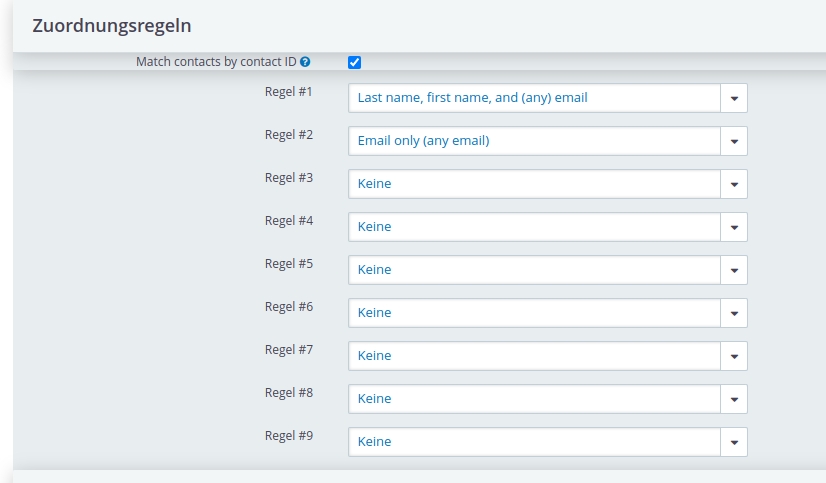Click the Keine value of Regel #5
The image size is (826, 483).
(375, 270)
